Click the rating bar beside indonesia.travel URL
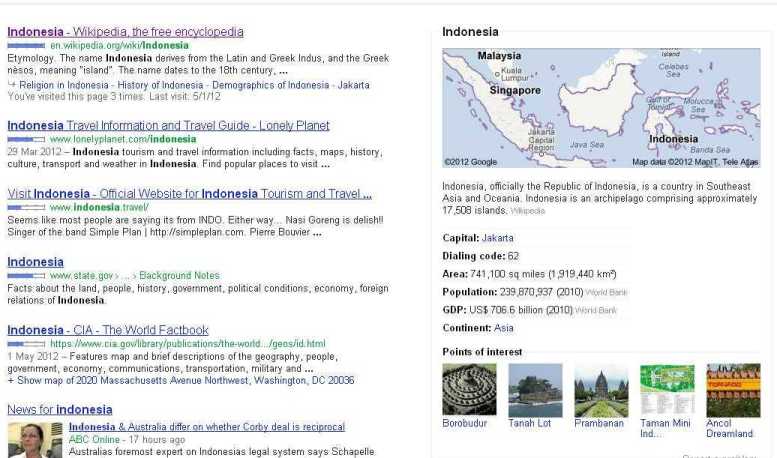The width and height of the screenshot is (777, 458). coord(26,208)
